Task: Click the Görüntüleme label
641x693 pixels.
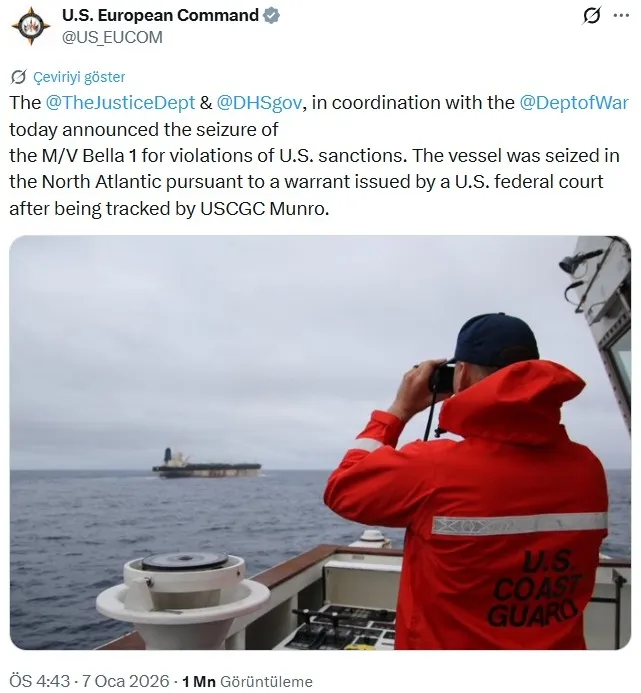Action: [x=266, y=682]
